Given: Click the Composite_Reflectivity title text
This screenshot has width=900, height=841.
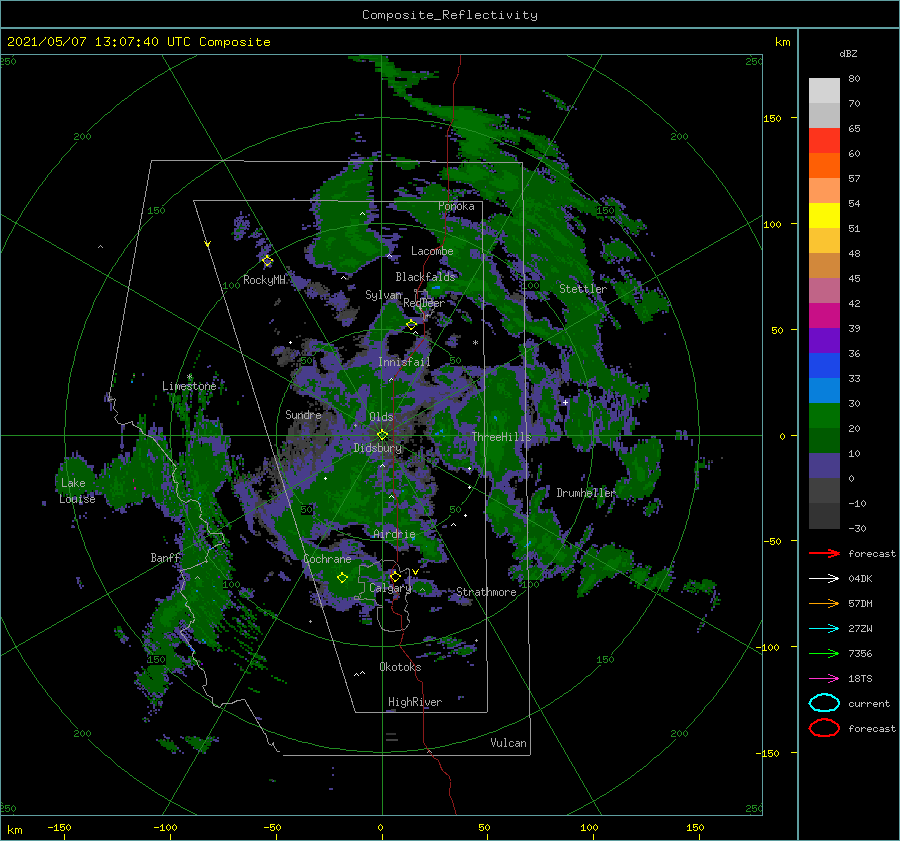Looking at the screenshot, I should coord(450,15).
